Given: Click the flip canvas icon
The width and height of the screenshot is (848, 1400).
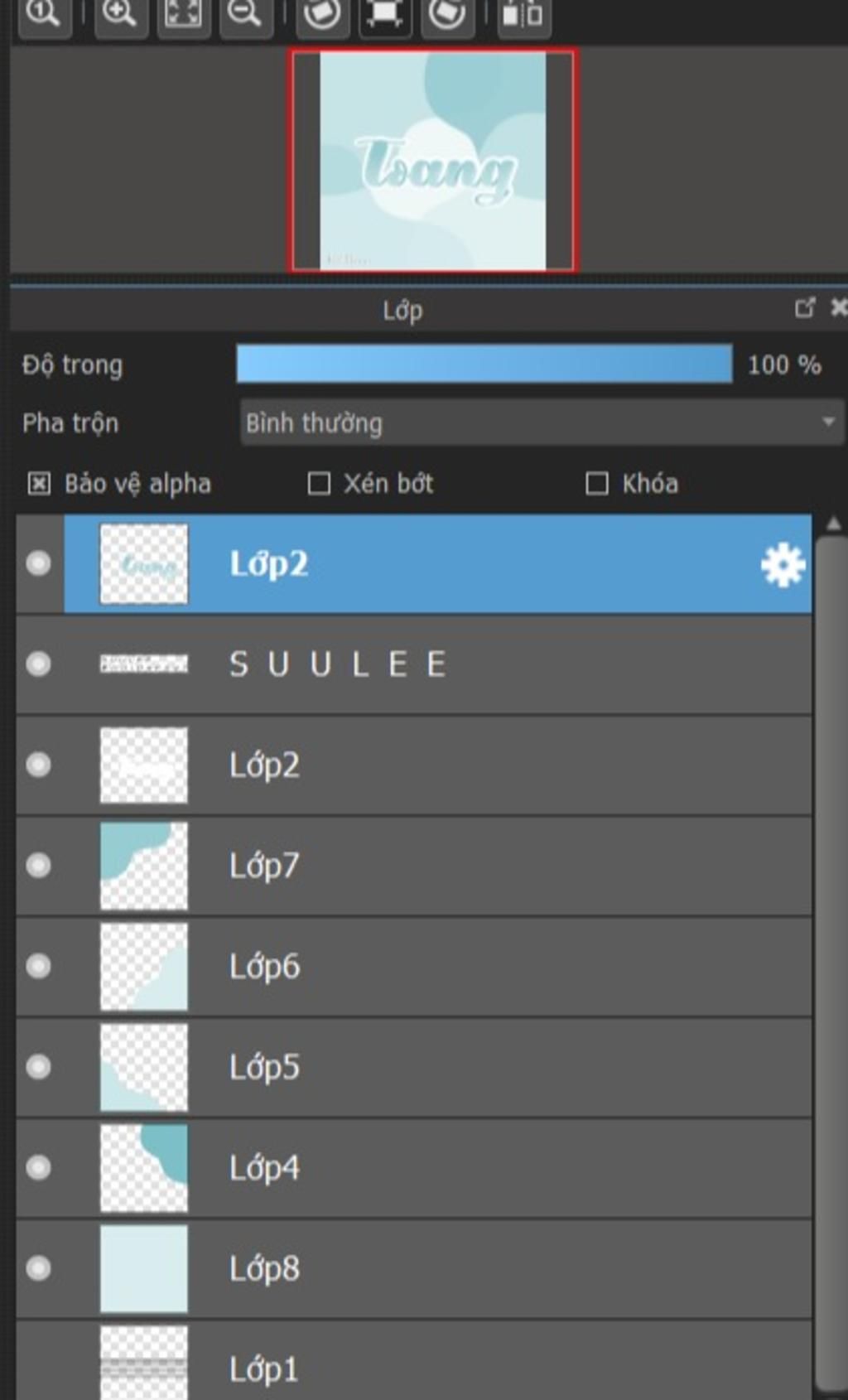Looking at the screenshot, I should click(x=523, y=13).
